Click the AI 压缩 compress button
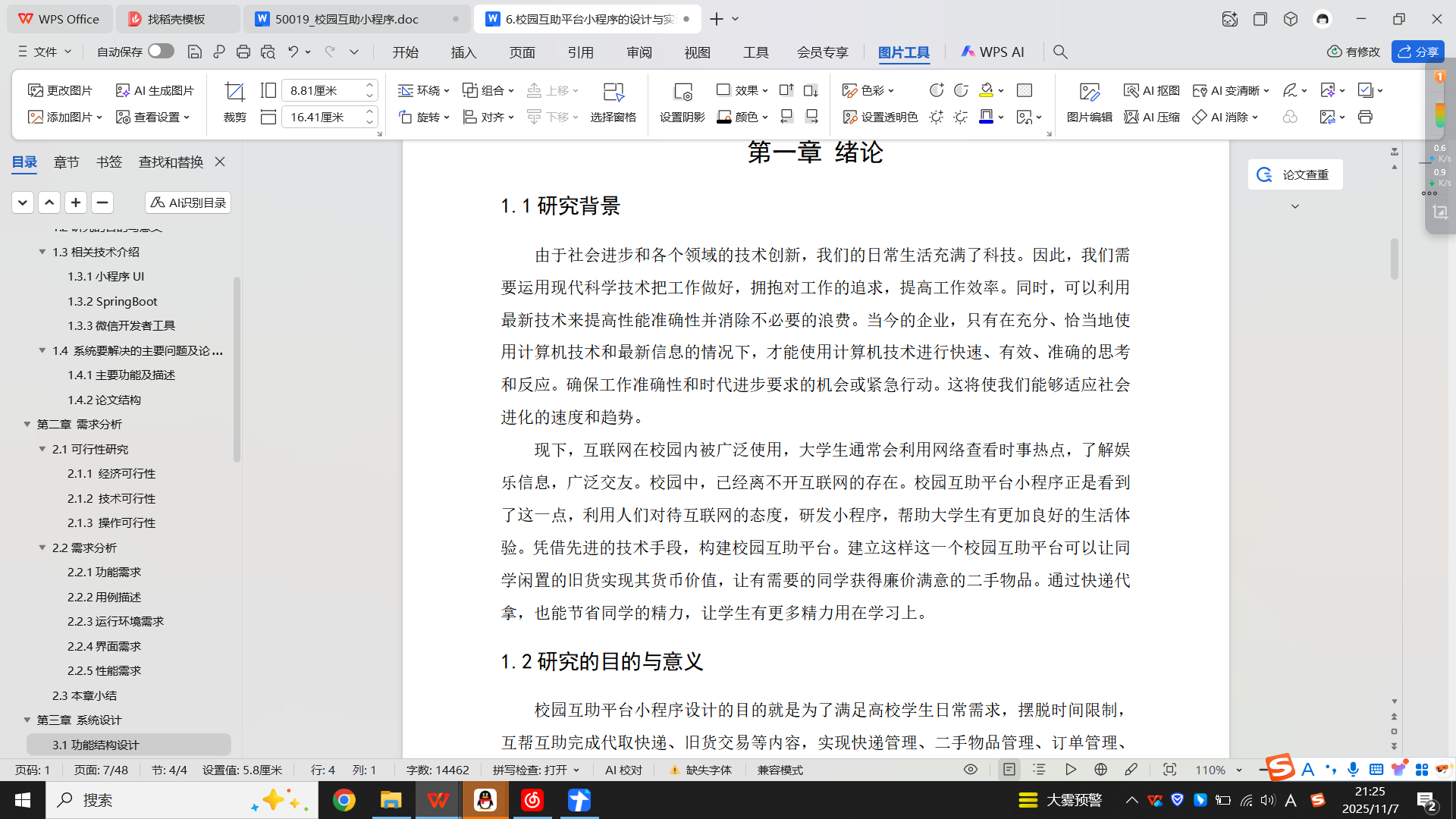This screenshot has height=819, width=1456. coord(1151,117)
